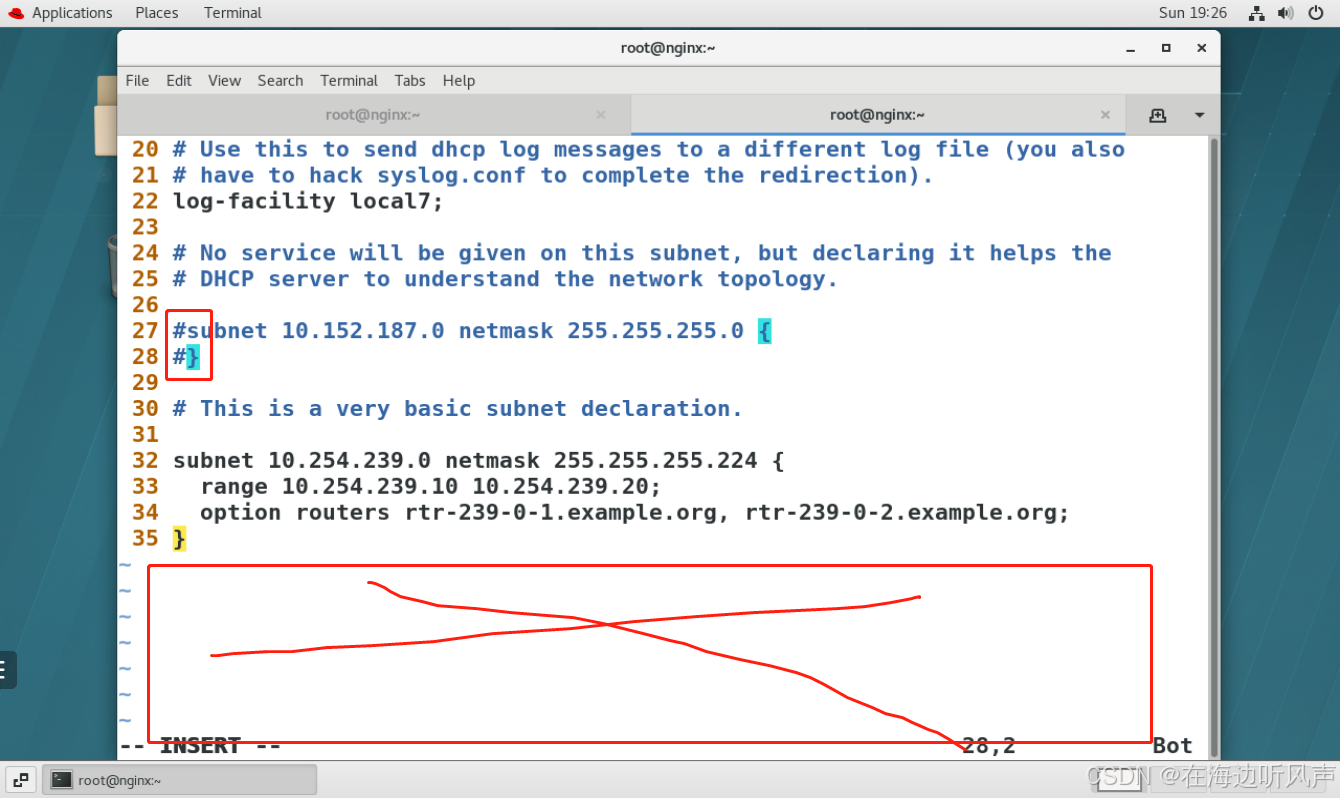Click the terminal vertical scrollbar
This screenshot has height=798, width=1340.
click(1214, 447)
